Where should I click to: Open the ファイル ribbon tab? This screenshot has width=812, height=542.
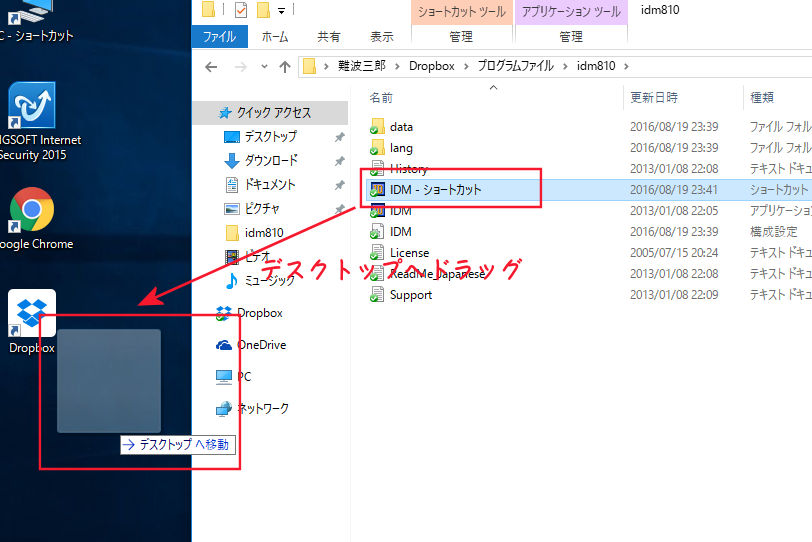click(220, 37)
